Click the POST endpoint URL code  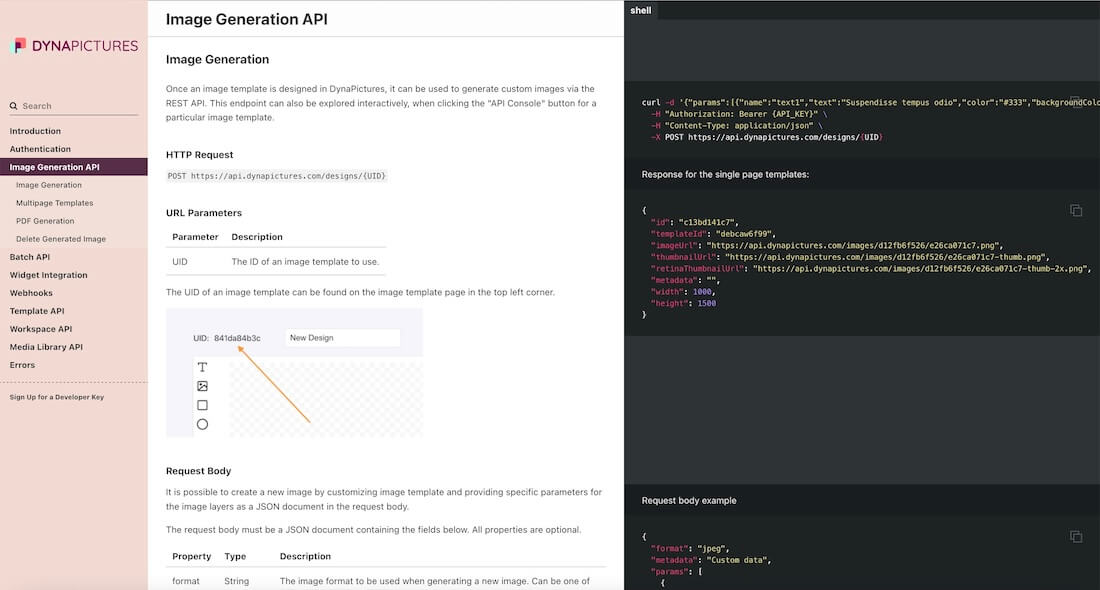(x=276, y=176)
